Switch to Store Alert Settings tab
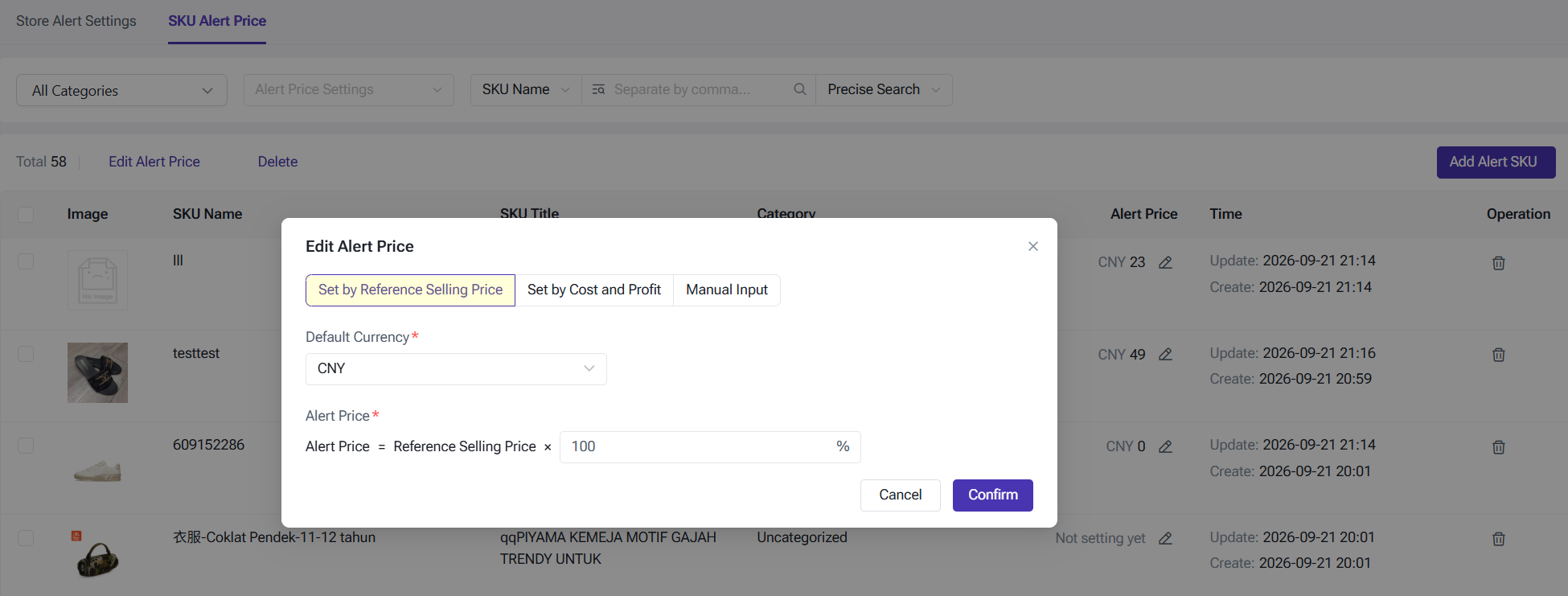The width and height of the screenshot is (1568, 596). [76, 21]
